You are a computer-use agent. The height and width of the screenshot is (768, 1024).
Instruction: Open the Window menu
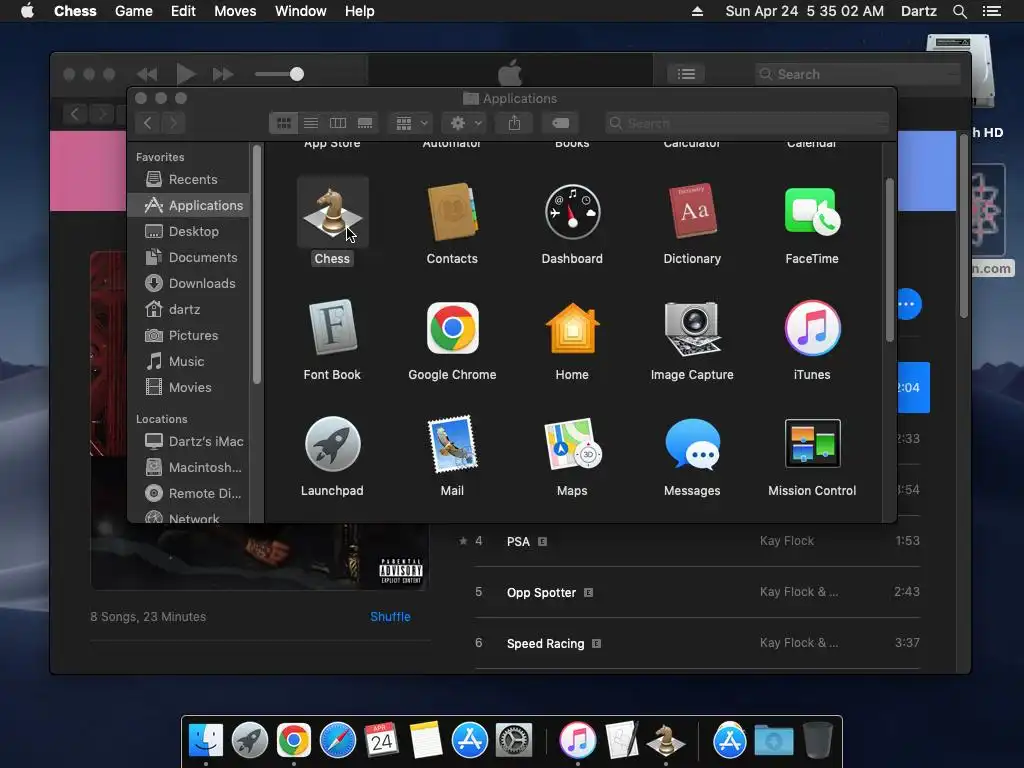pyautogui.click(x=300, y=11)
